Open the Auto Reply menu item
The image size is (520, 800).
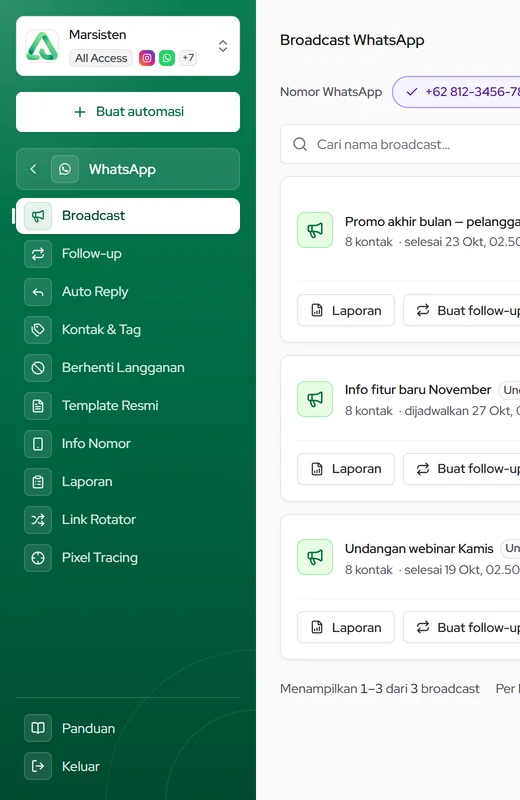point(128,292)
